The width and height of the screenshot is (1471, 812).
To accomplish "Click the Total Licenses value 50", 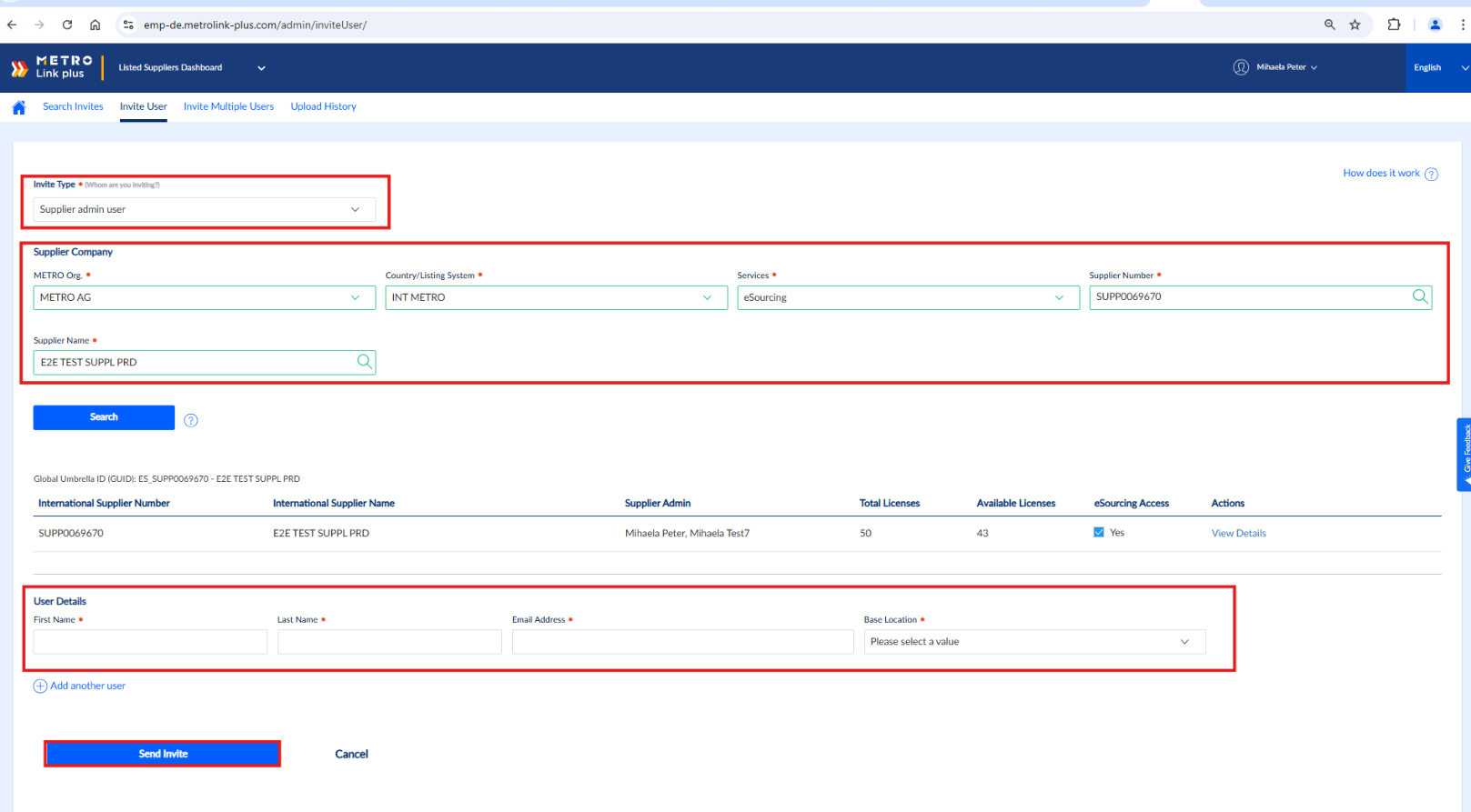I will point(865,533).
